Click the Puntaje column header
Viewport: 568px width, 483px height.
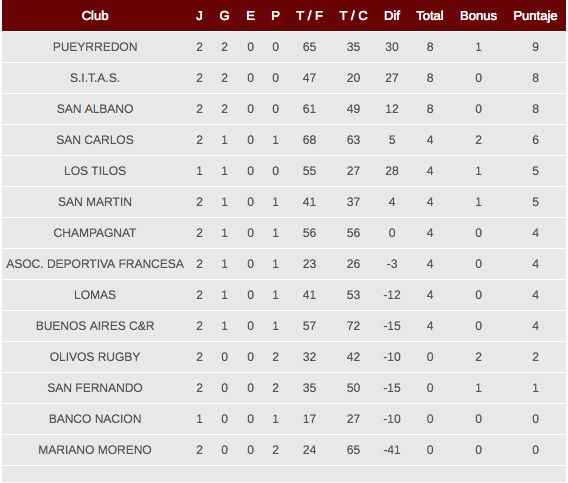click(x=535, y=16)
